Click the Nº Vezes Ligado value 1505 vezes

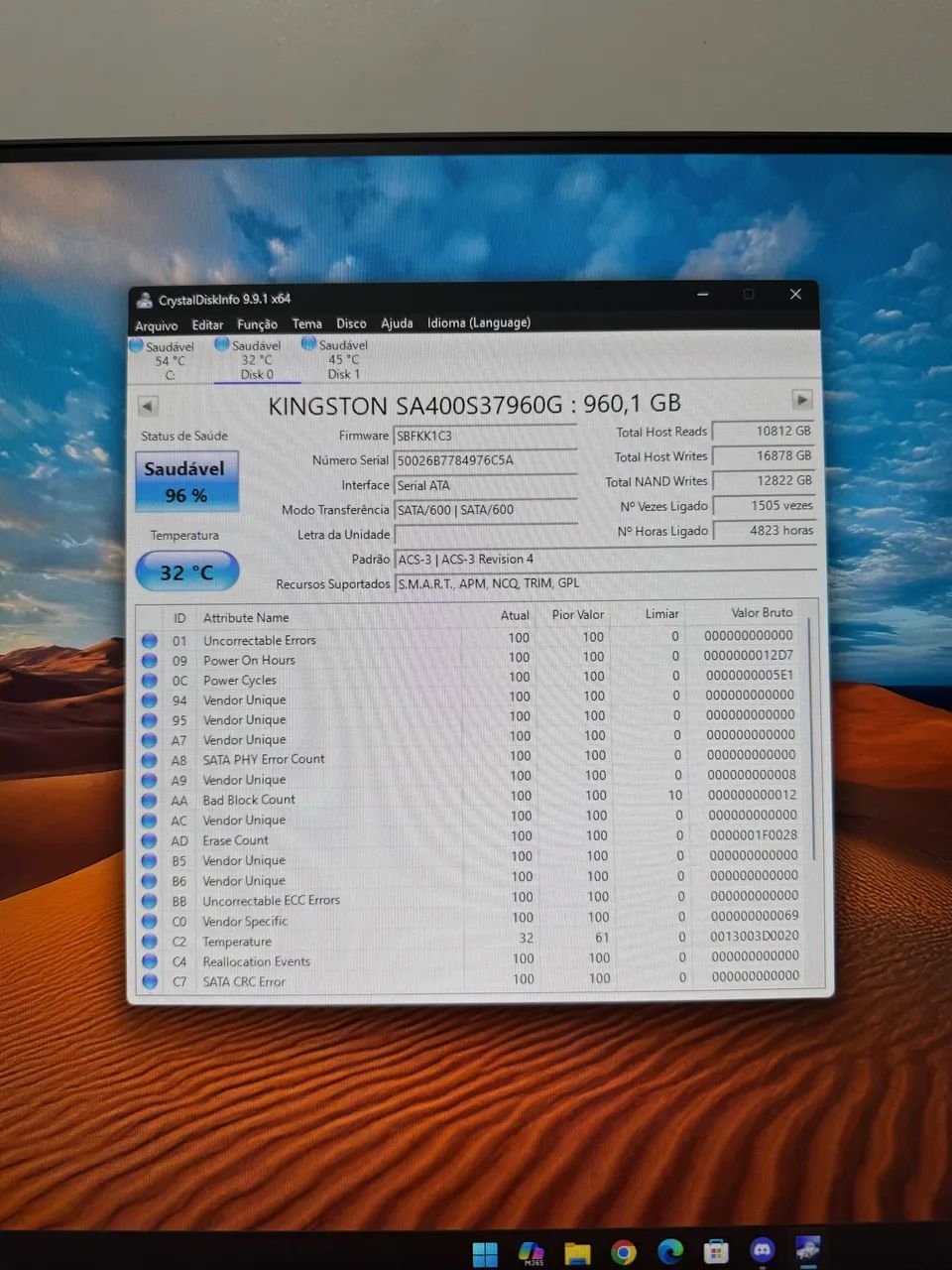coord(765,506)
